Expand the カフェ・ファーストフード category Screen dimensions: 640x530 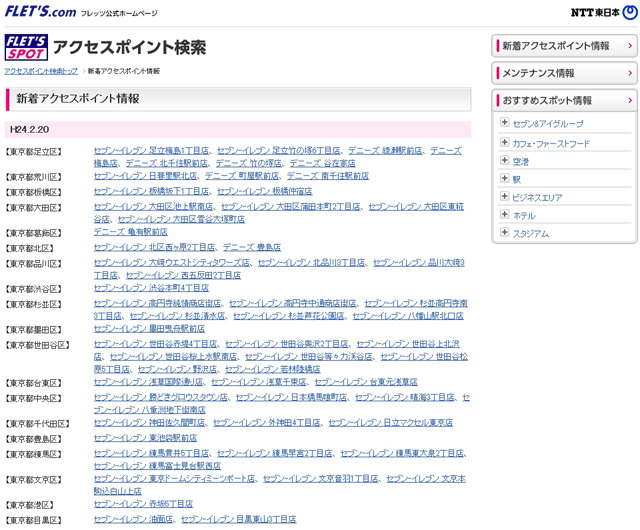(x=504, y=142)
